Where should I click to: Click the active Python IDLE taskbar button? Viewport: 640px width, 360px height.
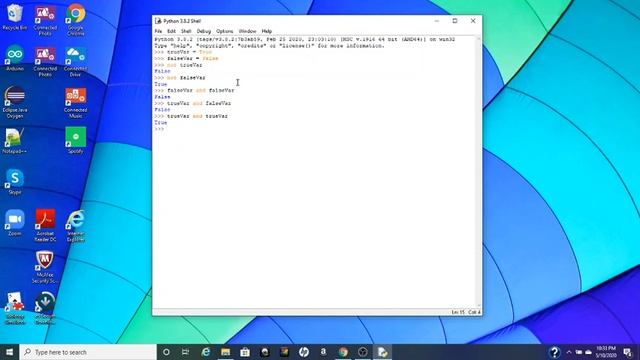coord(382,352)
